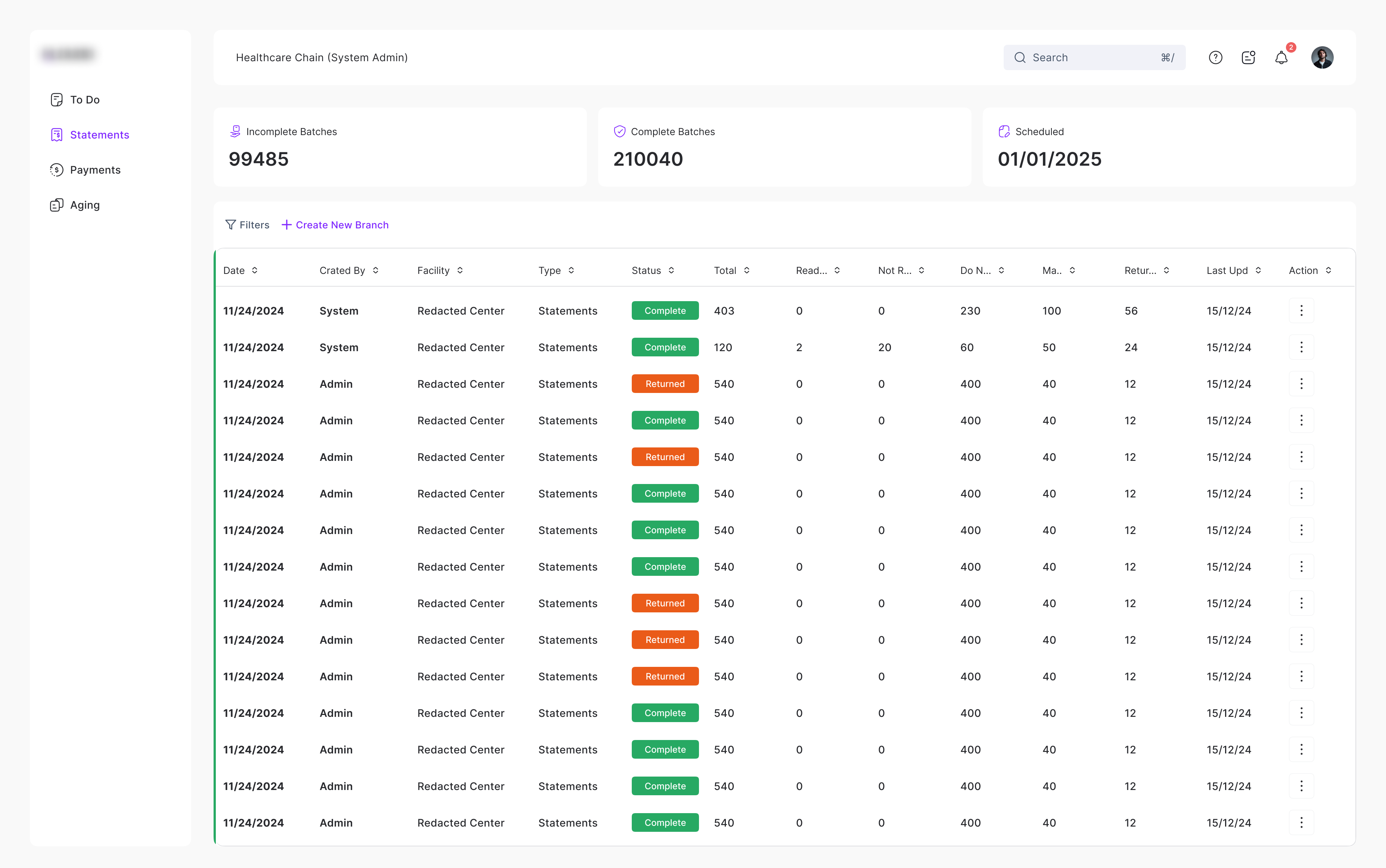This screenshot has height=868, width=1386.
Task: Open Aging in sidebar
Action: coord(75,205)
